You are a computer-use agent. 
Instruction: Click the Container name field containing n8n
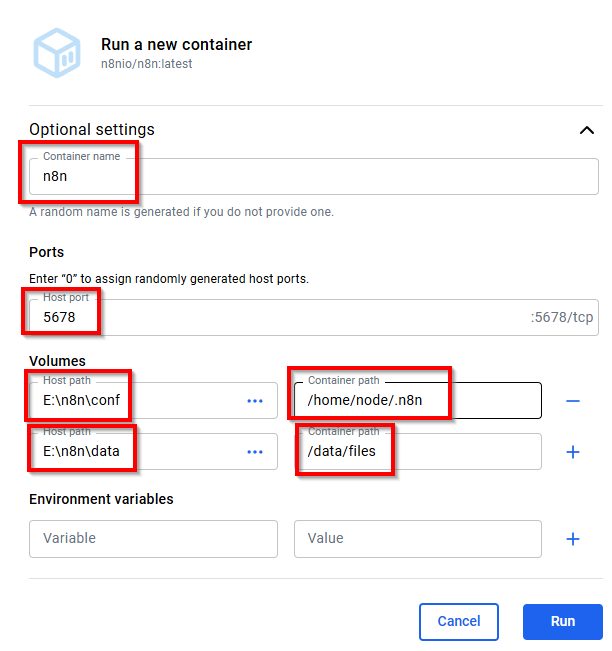click(x=300, y=177)
